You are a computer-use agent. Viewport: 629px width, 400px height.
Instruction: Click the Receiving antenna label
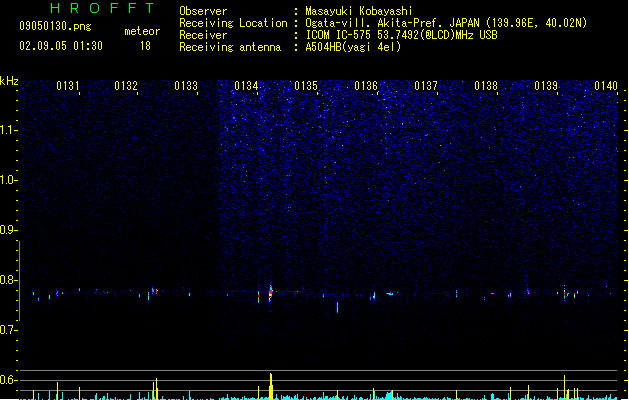[x=230, y=47]
